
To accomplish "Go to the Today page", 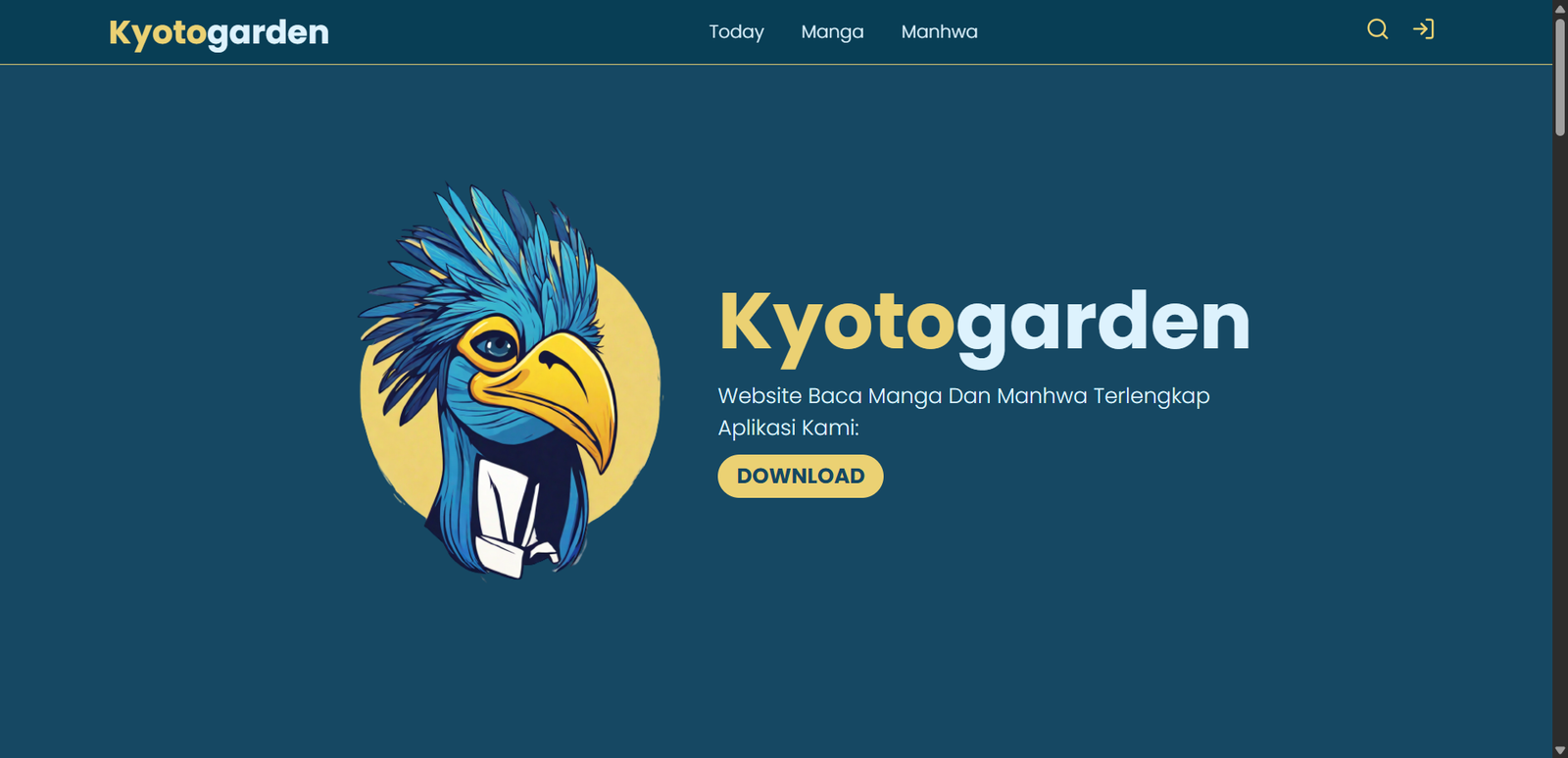I will coord(736,32).
